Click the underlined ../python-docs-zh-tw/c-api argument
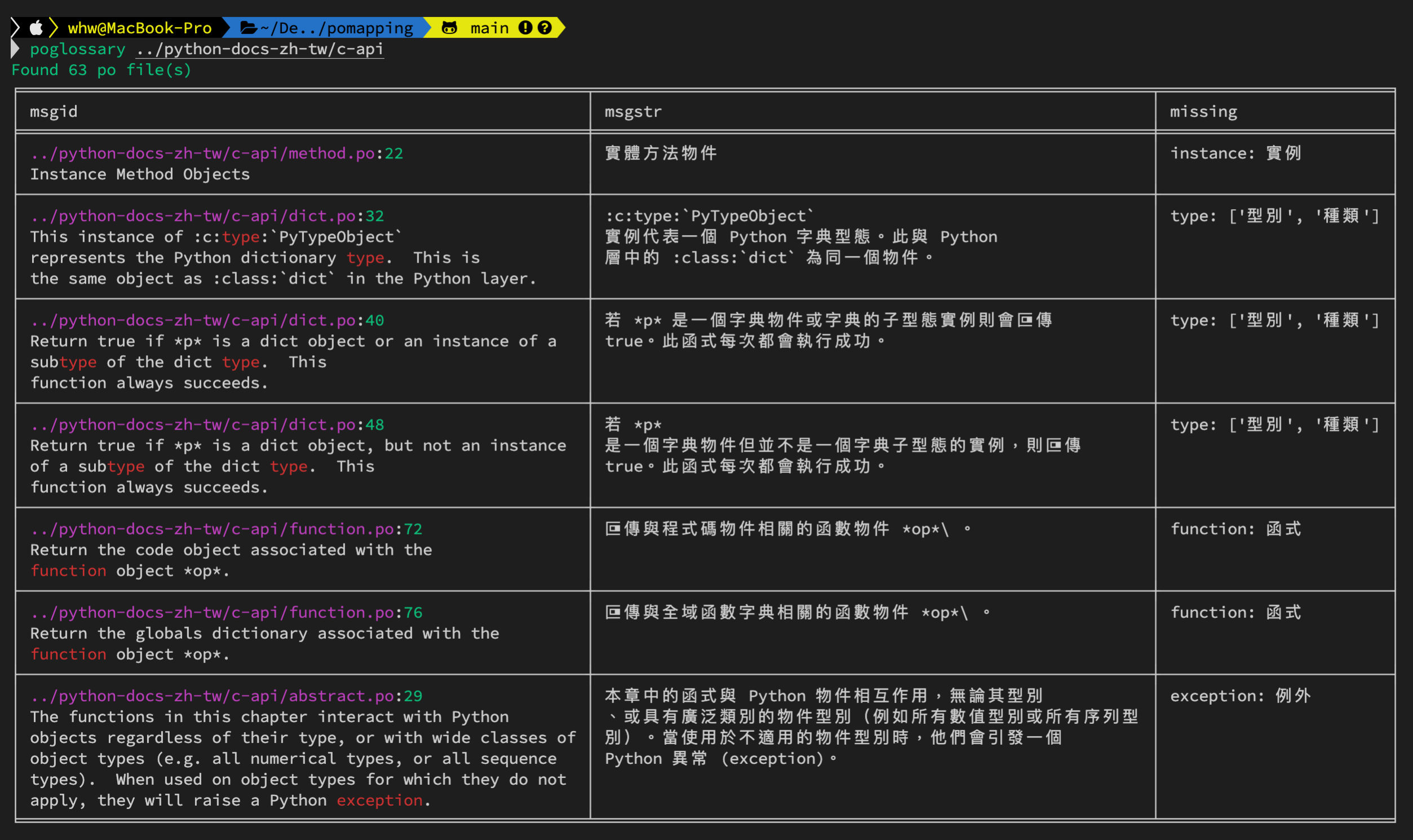1413x840 pixels. pos(260,49)
